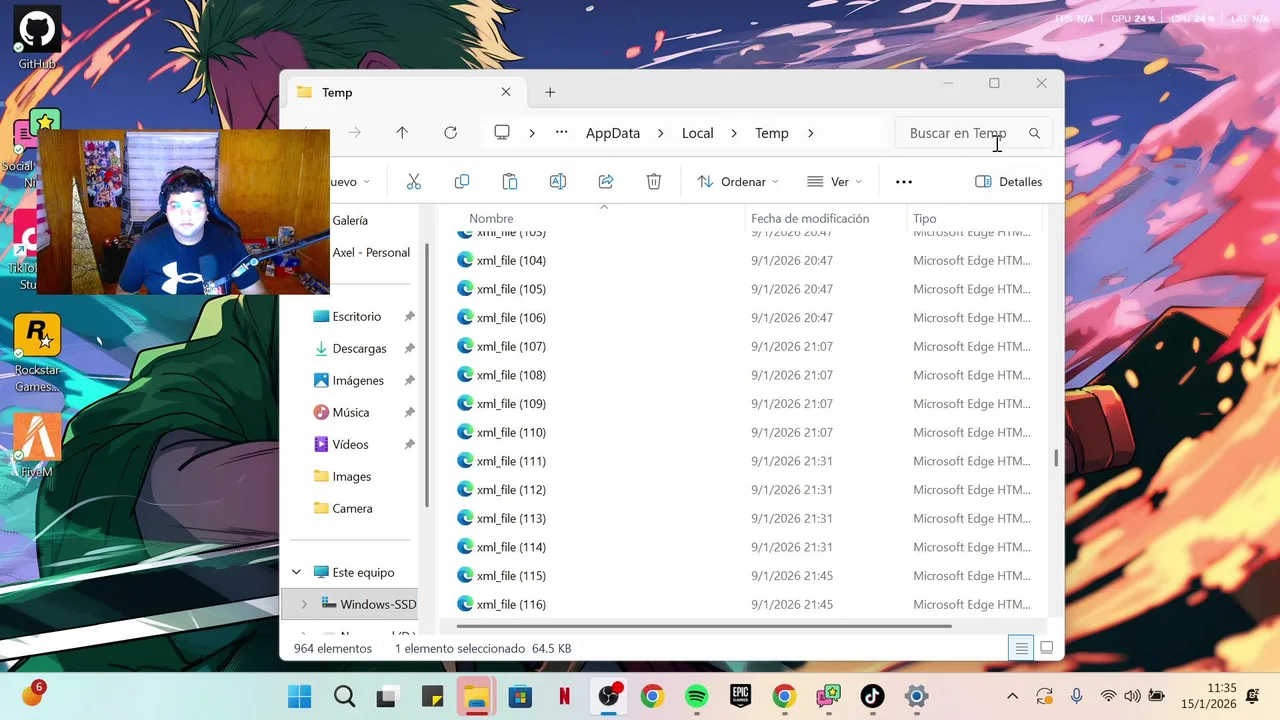
Task: Click the vertical scrollbar of the file list
Action: [x=1056, y=458]
